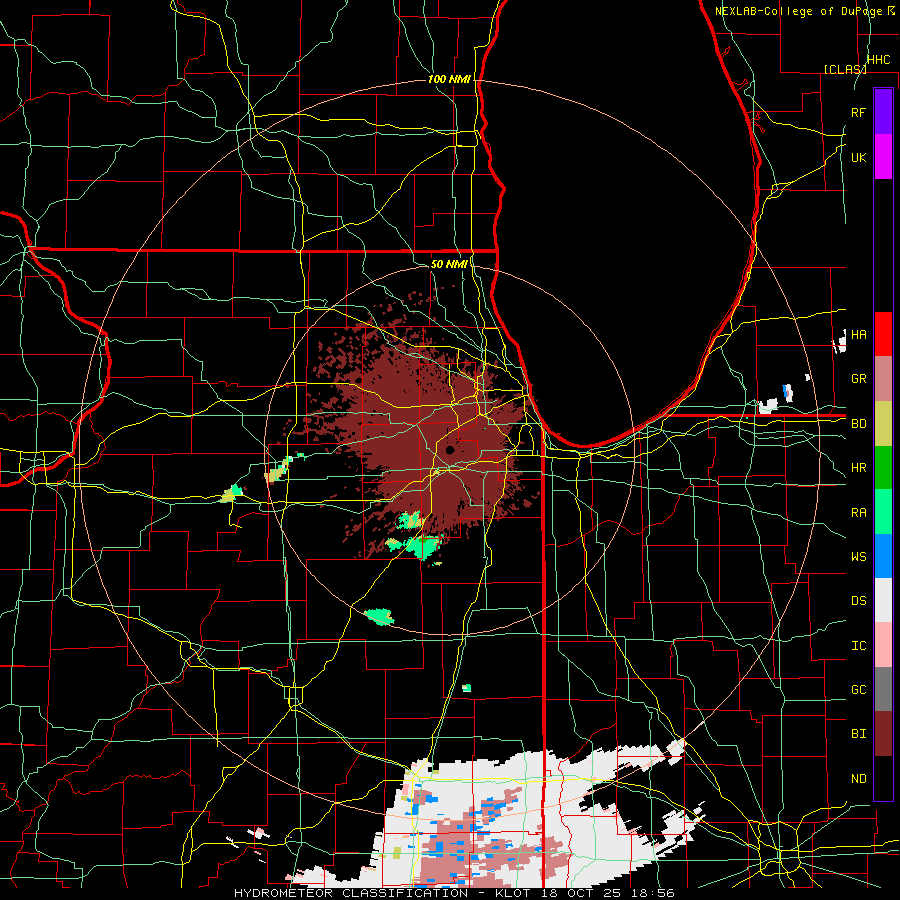Image resolution: width=900 pixels, height=900 pixels.
Task: Click the purple RF color swatch
Action: 883,112
